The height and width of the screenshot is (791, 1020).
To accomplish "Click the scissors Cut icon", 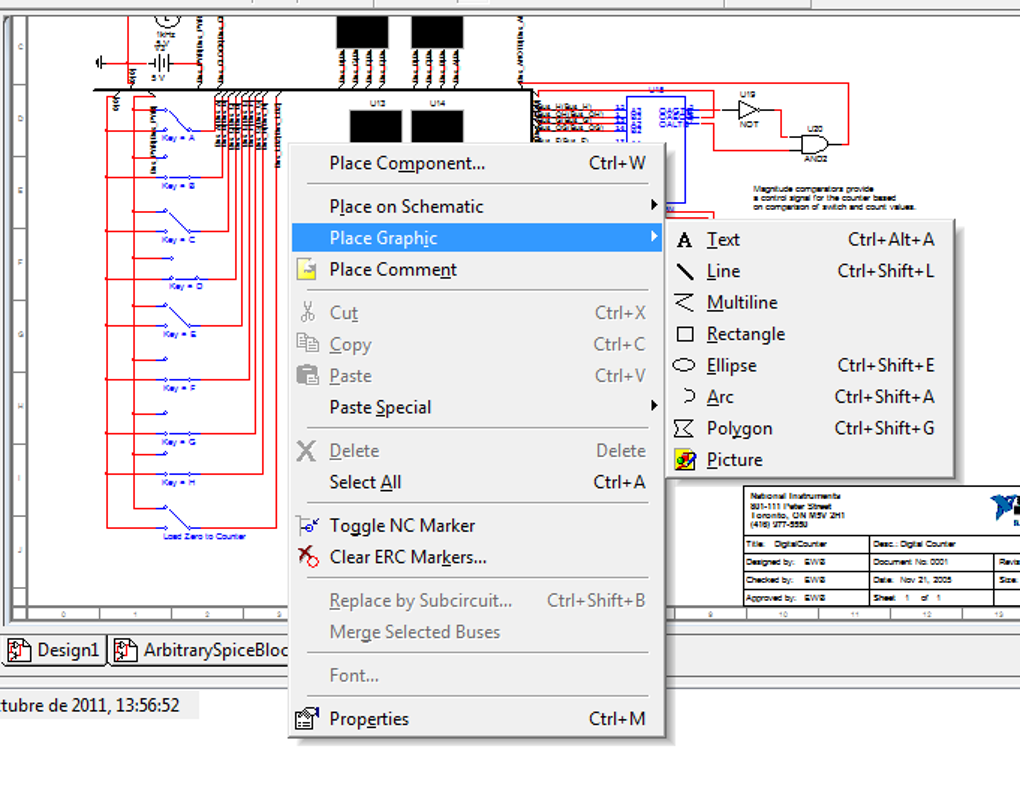I will (x=308, y=312).
